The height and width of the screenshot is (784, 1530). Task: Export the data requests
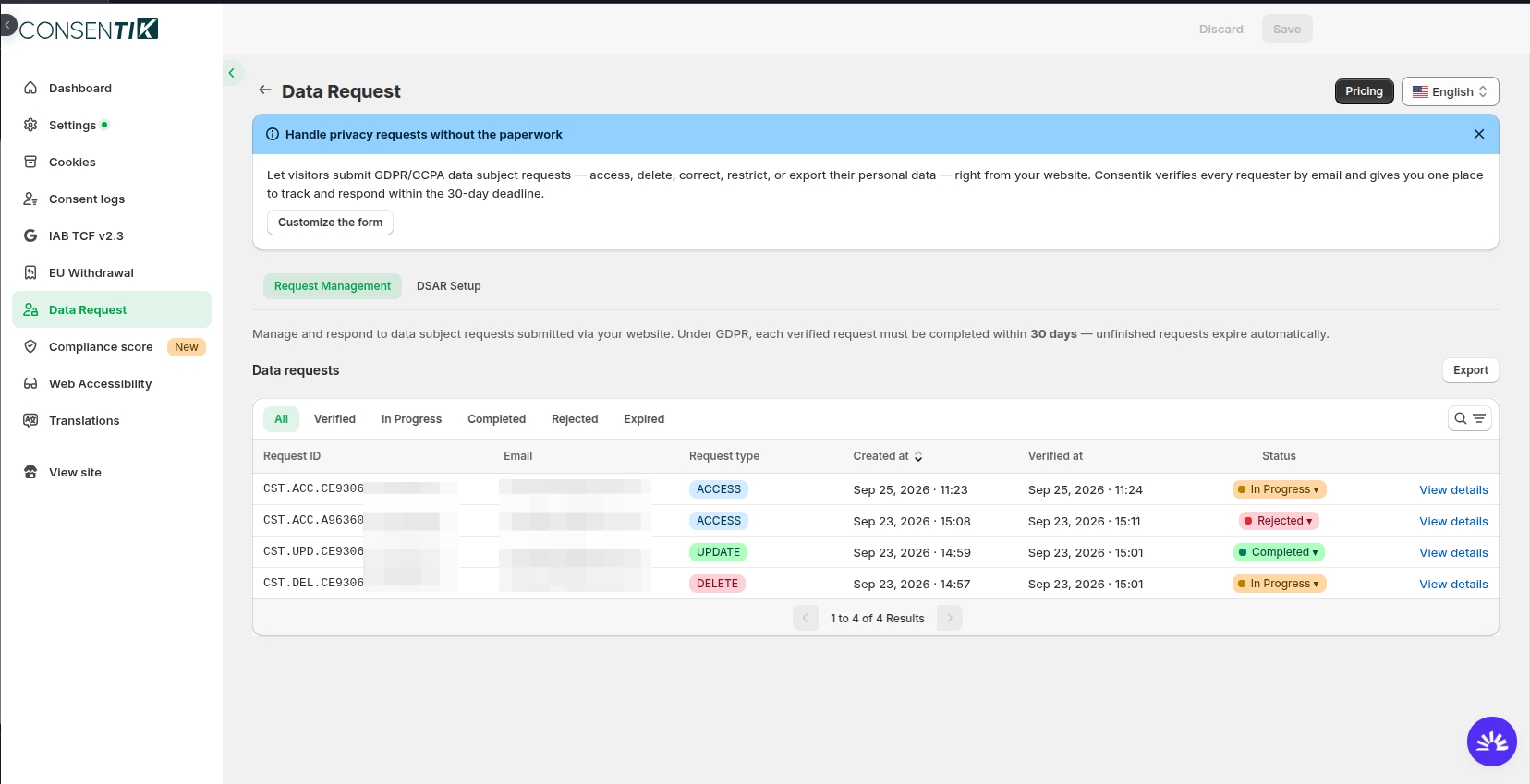click(1471, 370)
